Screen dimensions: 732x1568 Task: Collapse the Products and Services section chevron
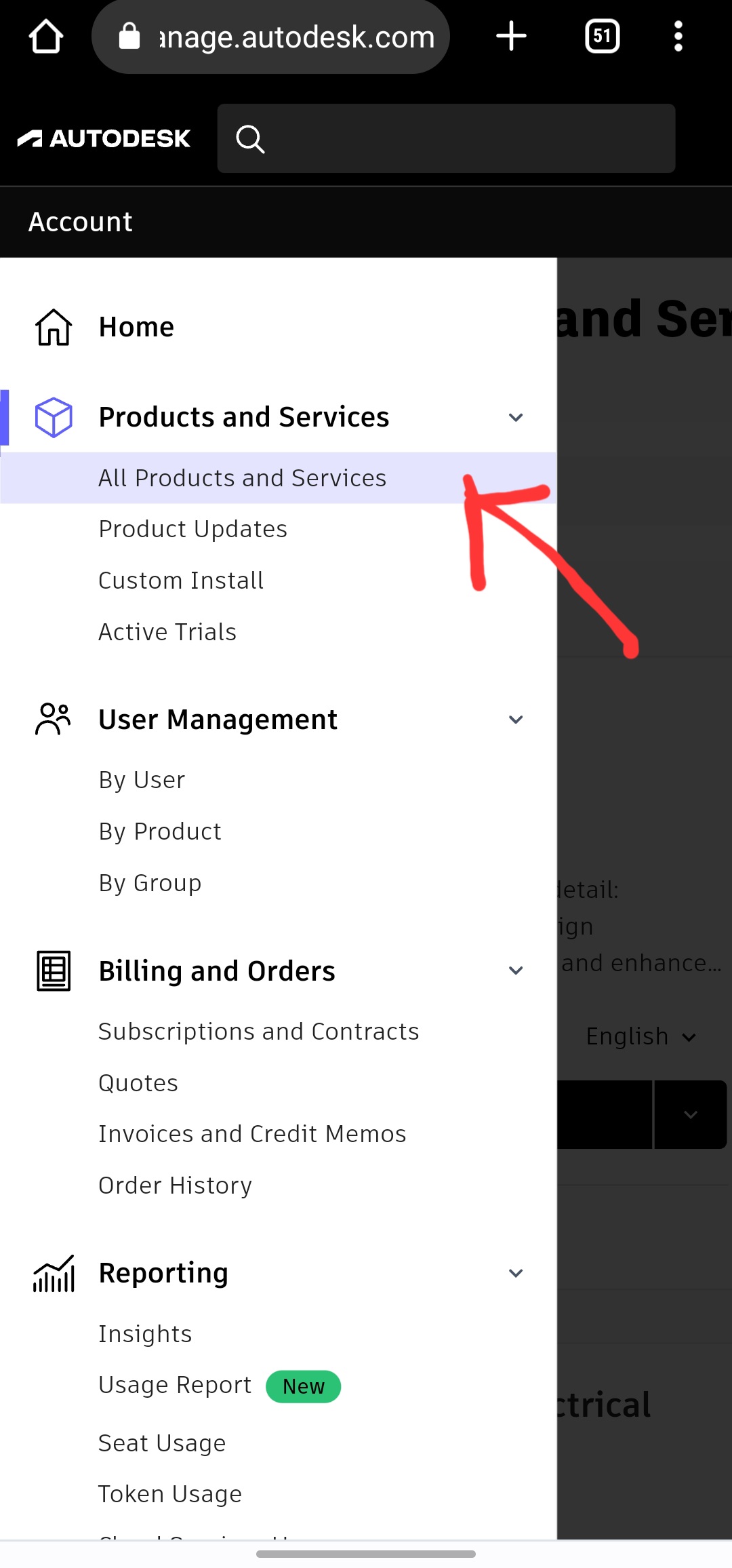click(516, 417)
